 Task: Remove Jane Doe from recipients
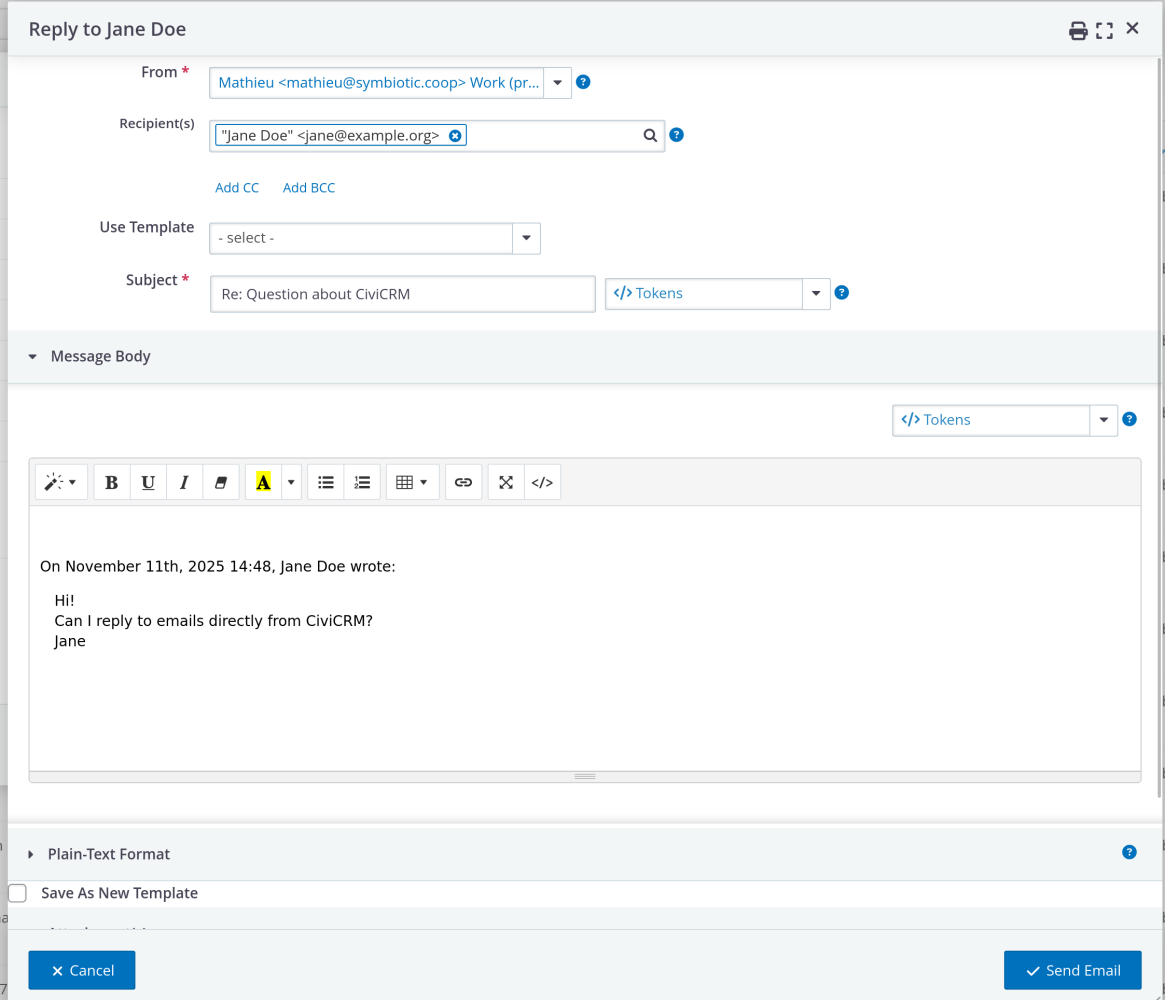coord(455,135)
